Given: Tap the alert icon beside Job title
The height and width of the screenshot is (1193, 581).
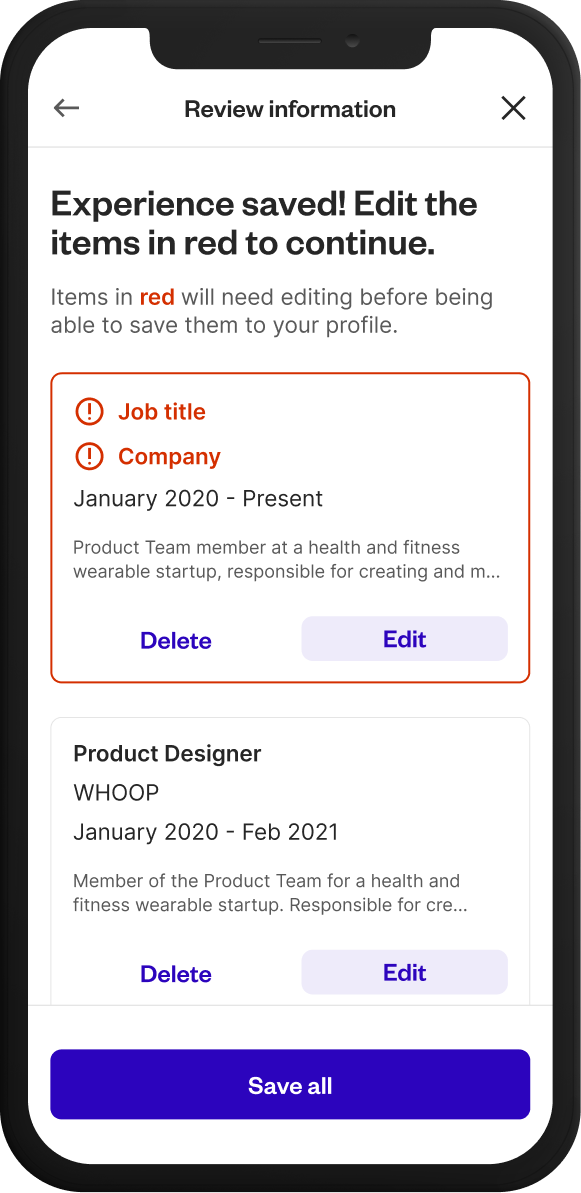Looking at the screenshot, I should (88, 411).
